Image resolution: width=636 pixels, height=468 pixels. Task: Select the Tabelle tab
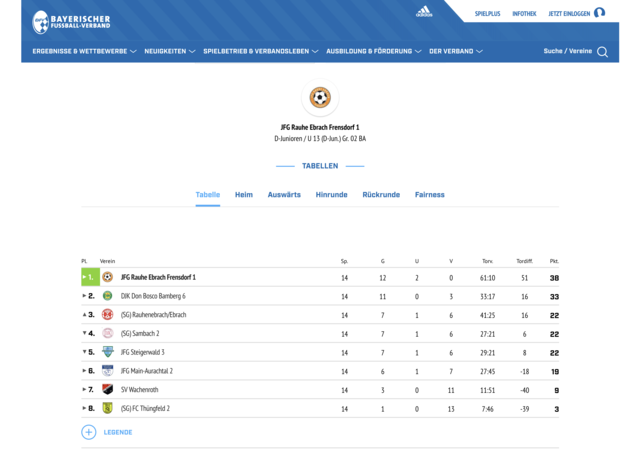[208, 195]
